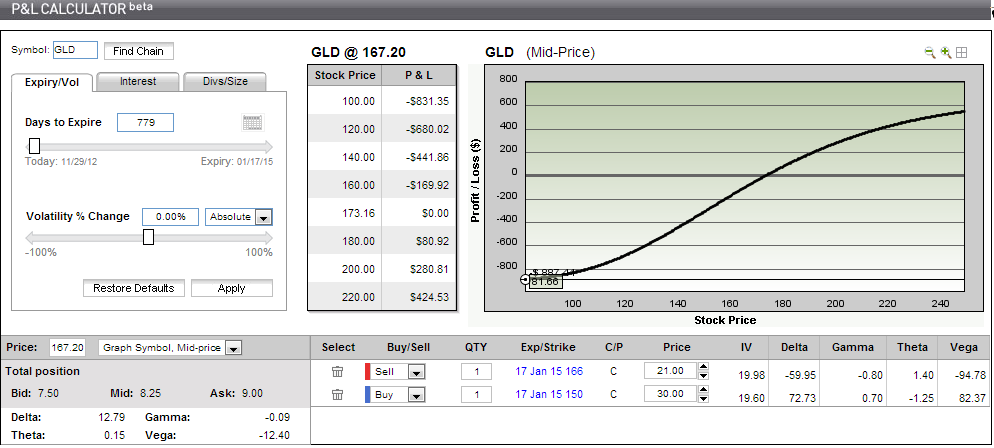Click the -94.78 vega value
994x448 pixels.
point(968,375)
